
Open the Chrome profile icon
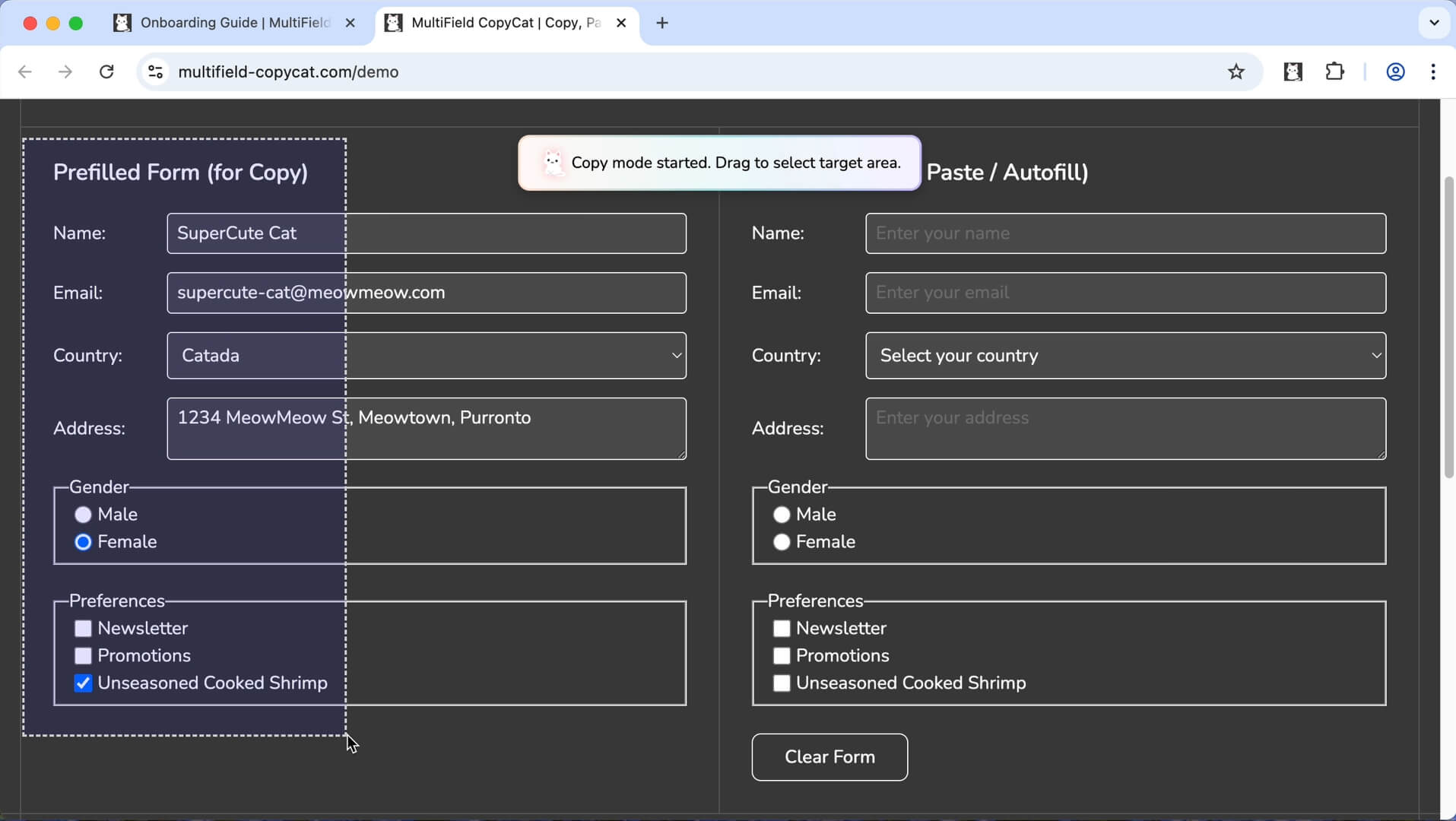point(1395,71)
